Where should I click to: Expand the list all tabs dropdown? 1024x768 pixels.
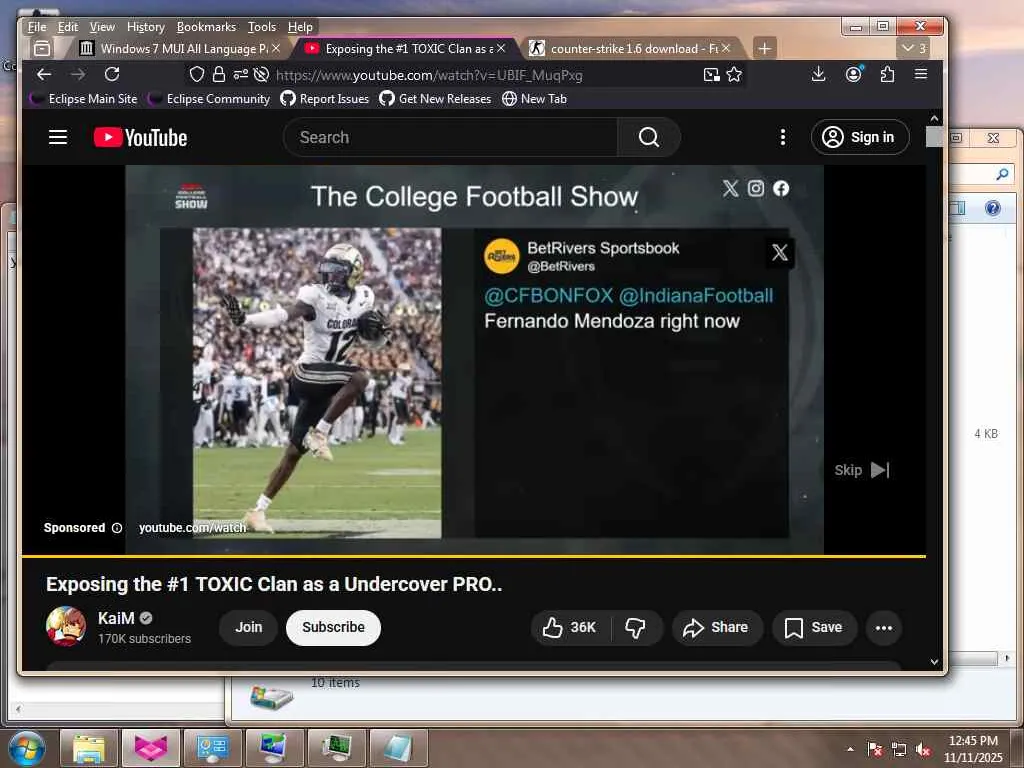click(913, 48)
